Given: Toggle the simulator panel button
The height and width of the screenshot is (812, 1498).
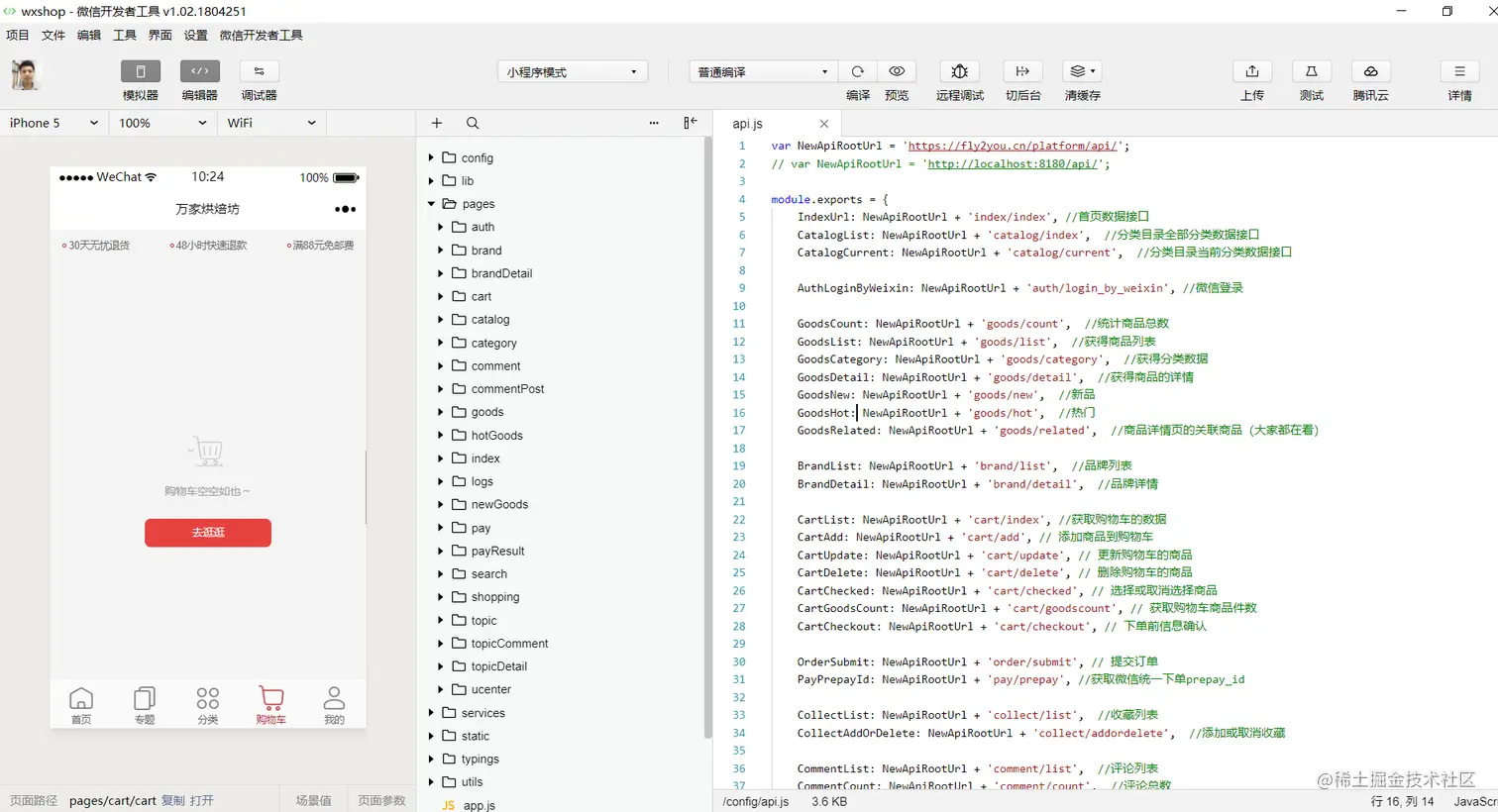Looking at the screenshot, I should click(x=141, y=71).
